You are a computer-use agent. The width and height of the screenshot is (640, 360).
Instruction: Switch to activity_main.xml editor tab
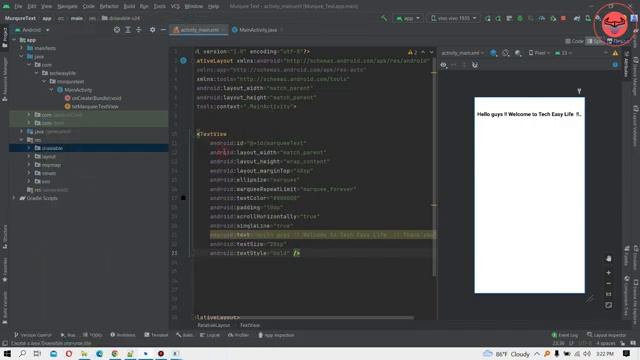(x=198, y=30)
